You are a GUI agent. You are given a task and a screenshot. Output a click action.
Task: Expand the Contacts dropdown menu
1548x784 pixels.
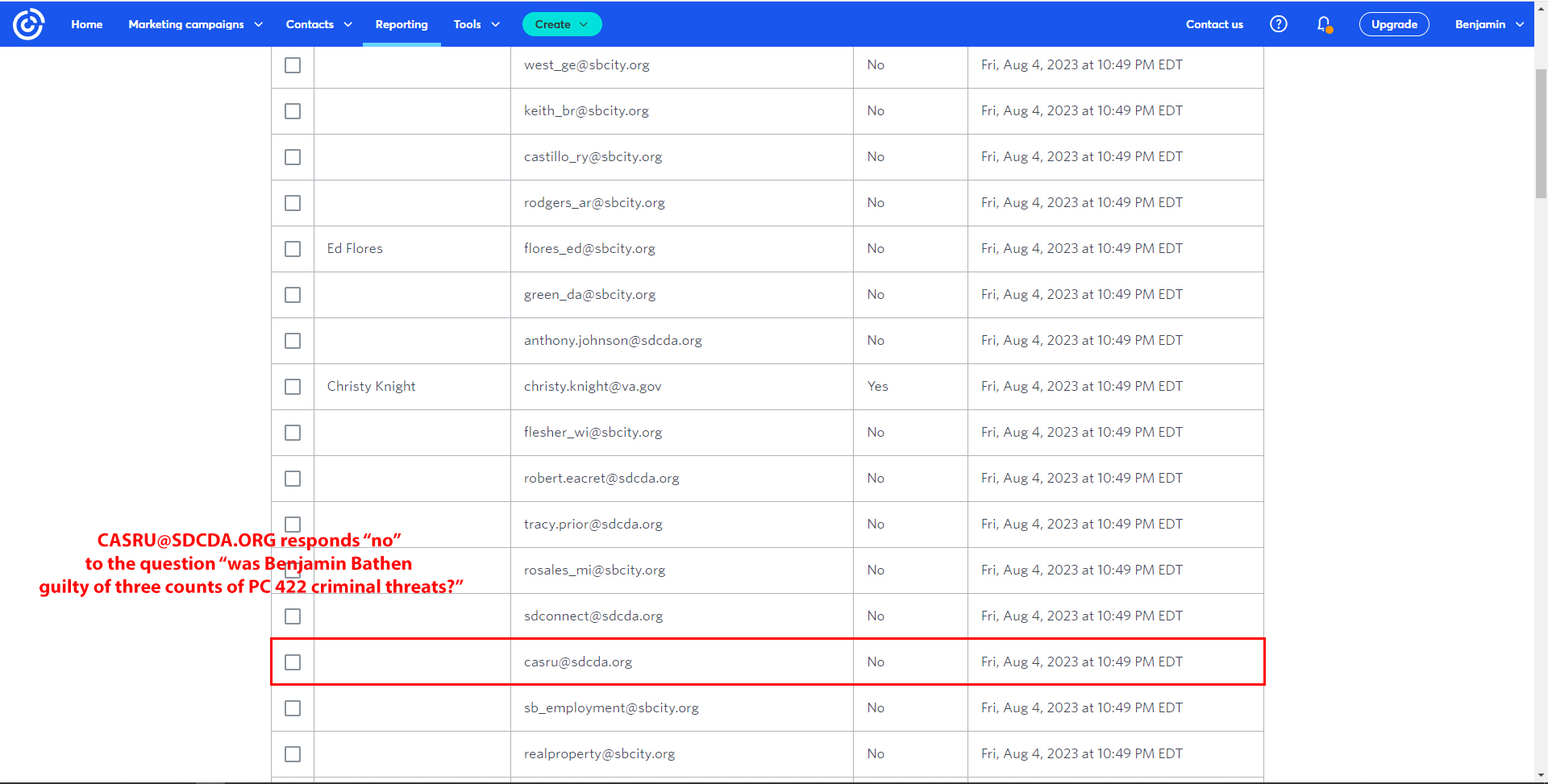(x=318, y=24)
